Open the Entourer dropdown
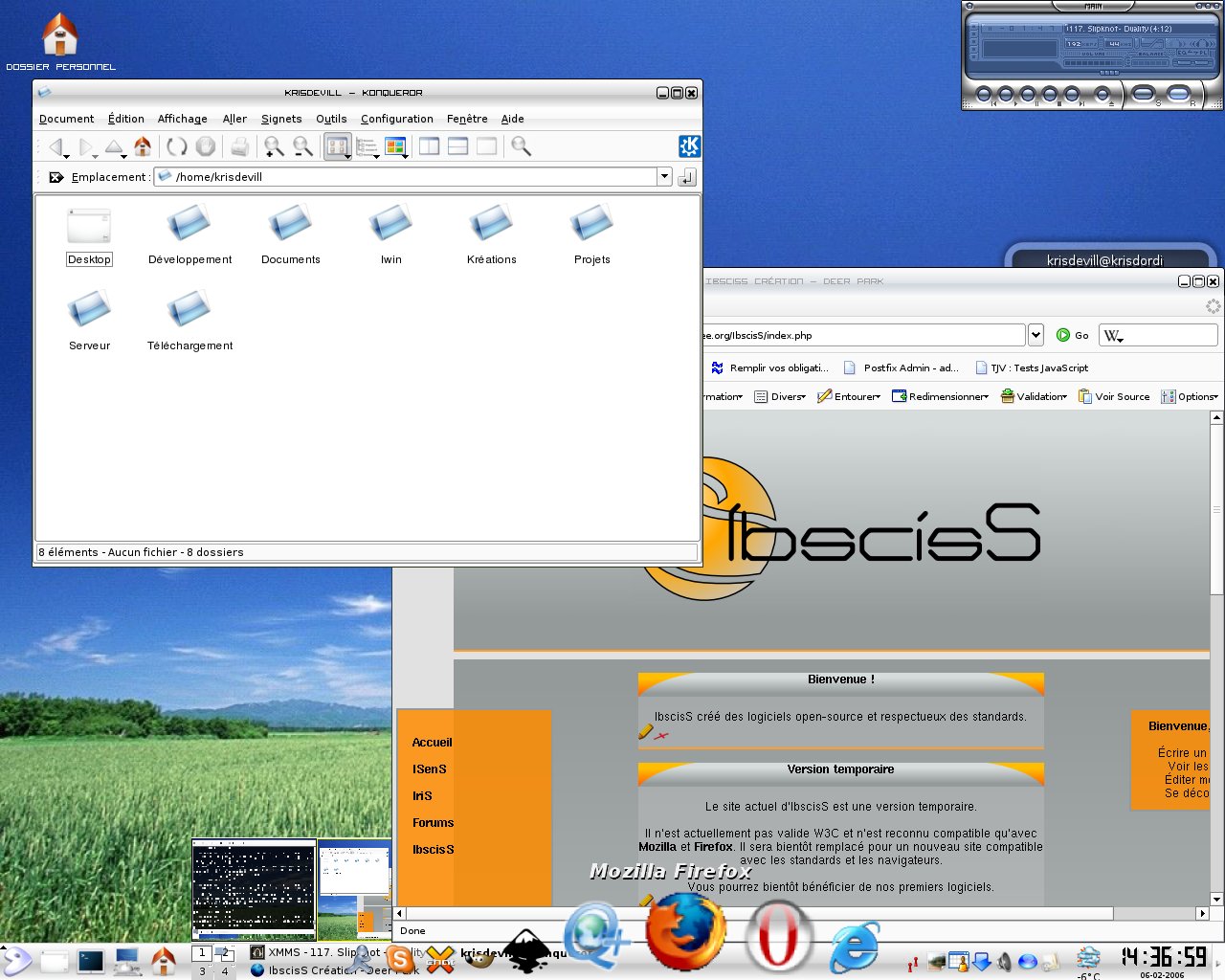Screen dimensions: 1225x980 pos(849,396)
